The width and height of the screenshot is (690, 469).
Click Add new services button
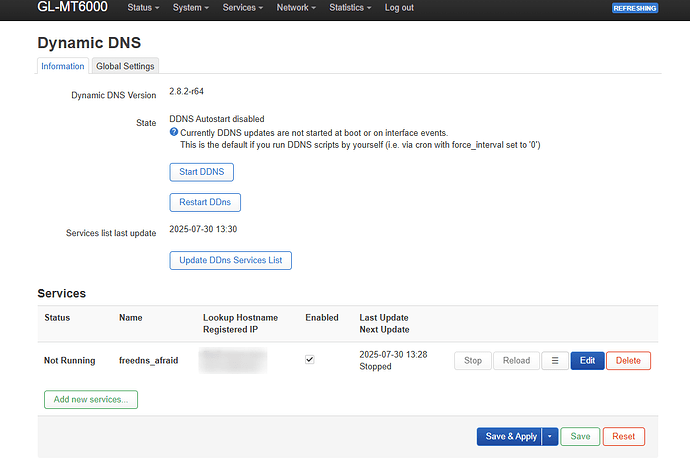91,399
